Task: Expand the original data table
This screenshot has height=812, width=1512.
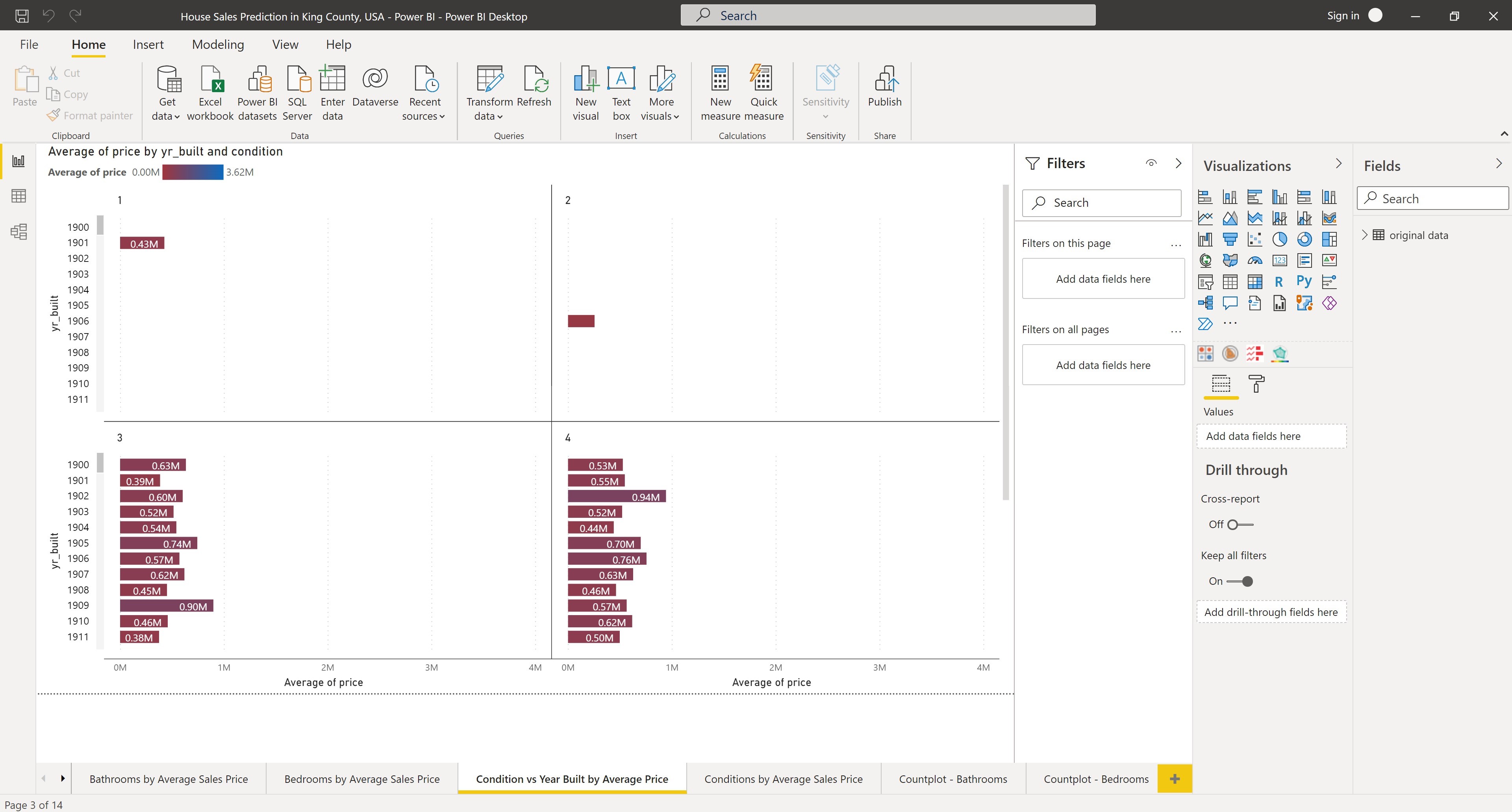Action: (1365, 235)
